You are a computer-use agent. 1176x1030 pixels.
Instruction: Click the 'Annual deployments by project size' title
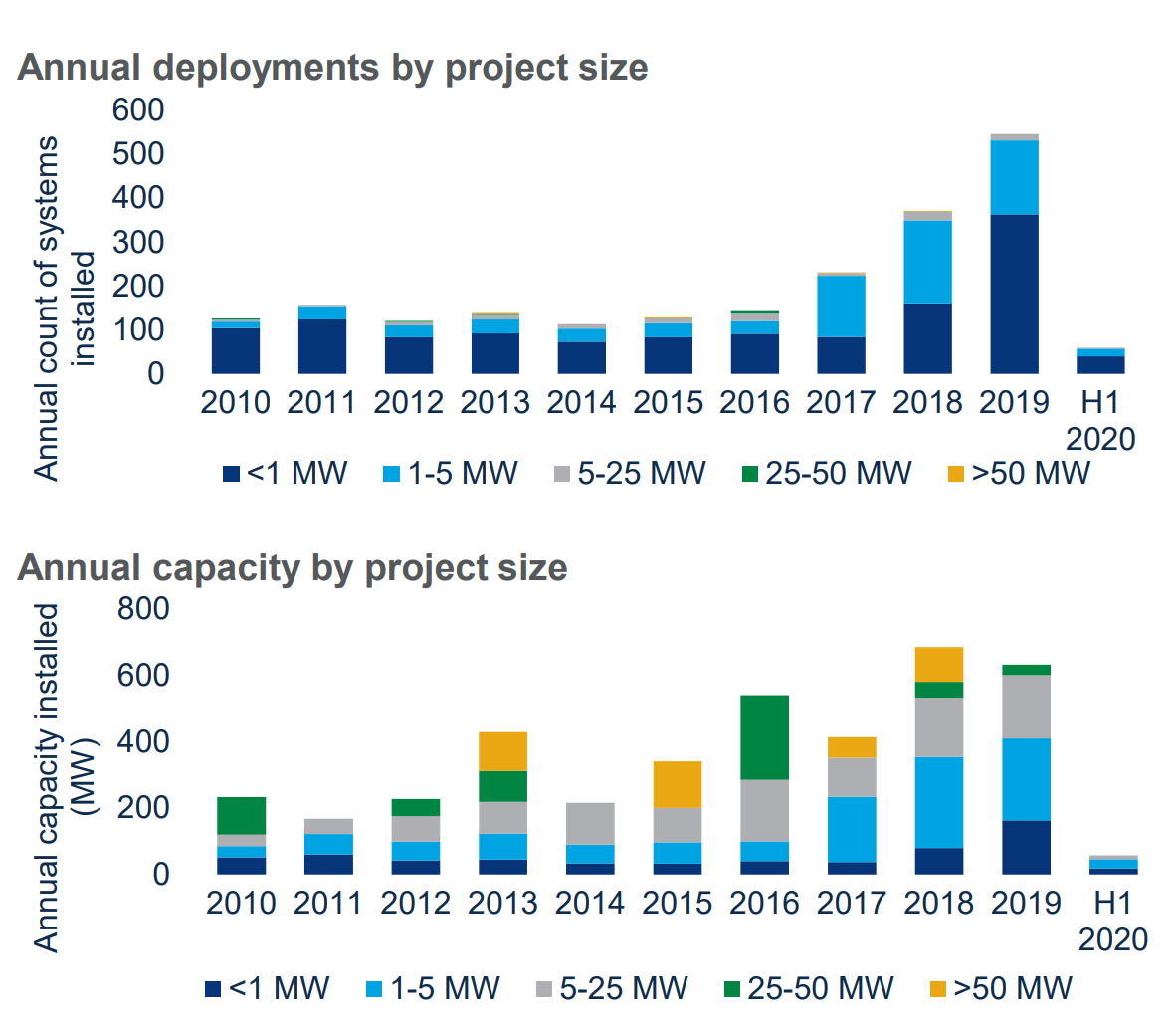(x=332, y=68)
